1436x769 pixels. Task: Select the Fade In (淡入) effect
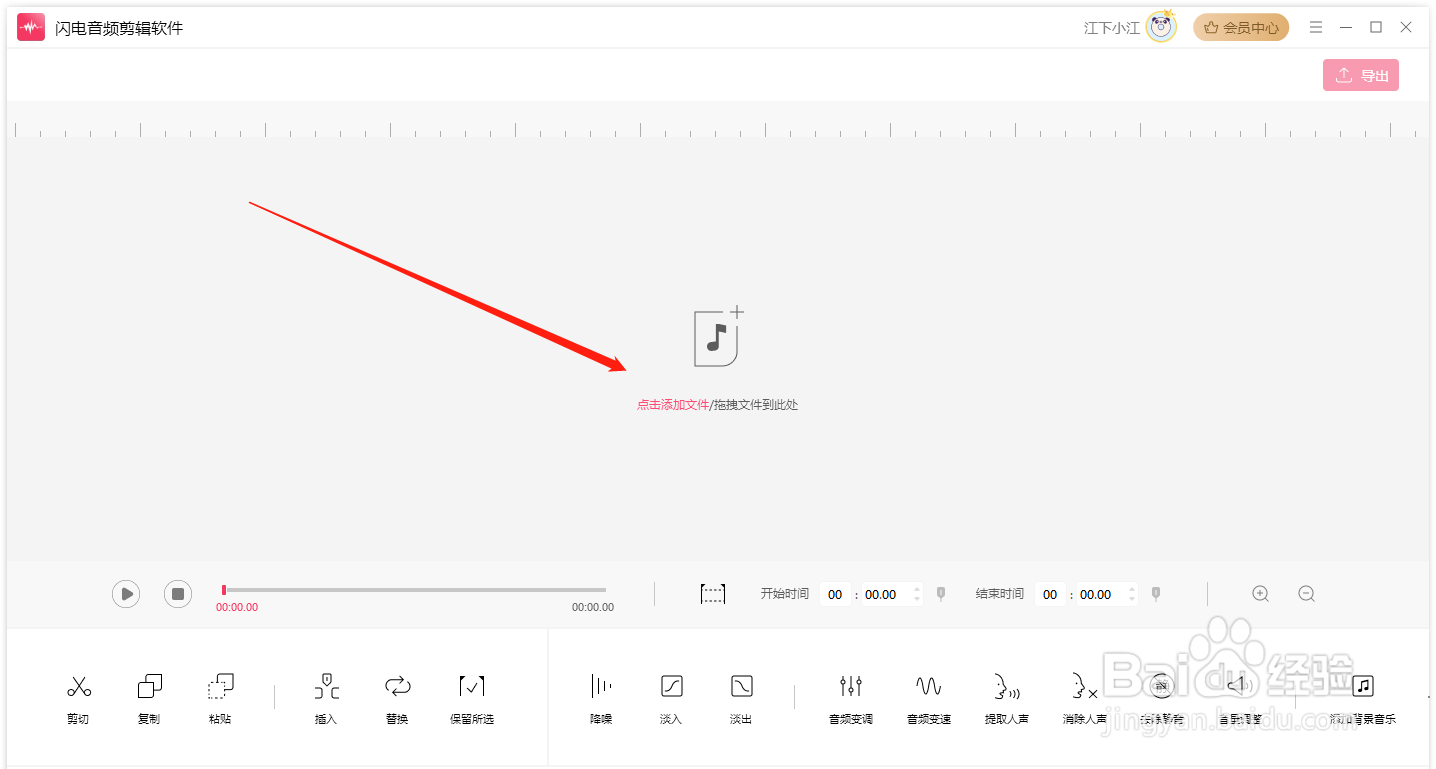[671, 687]
